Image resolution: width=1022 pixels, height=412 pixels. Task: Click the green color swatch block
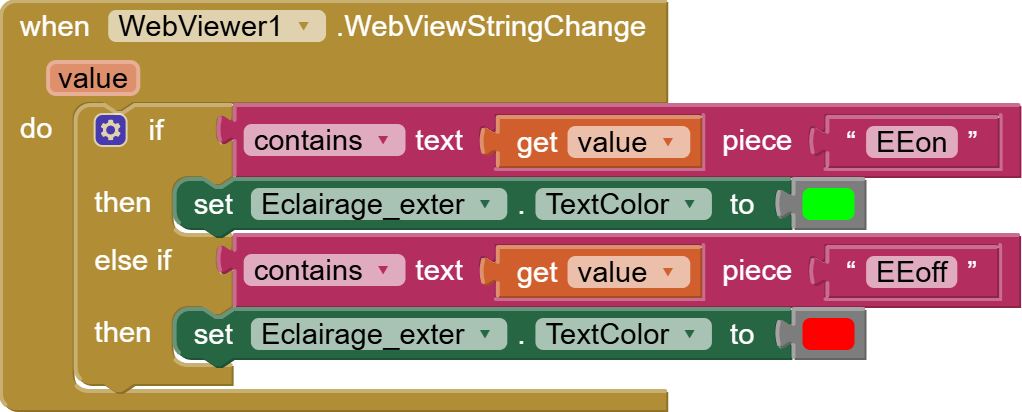[827, 204]
